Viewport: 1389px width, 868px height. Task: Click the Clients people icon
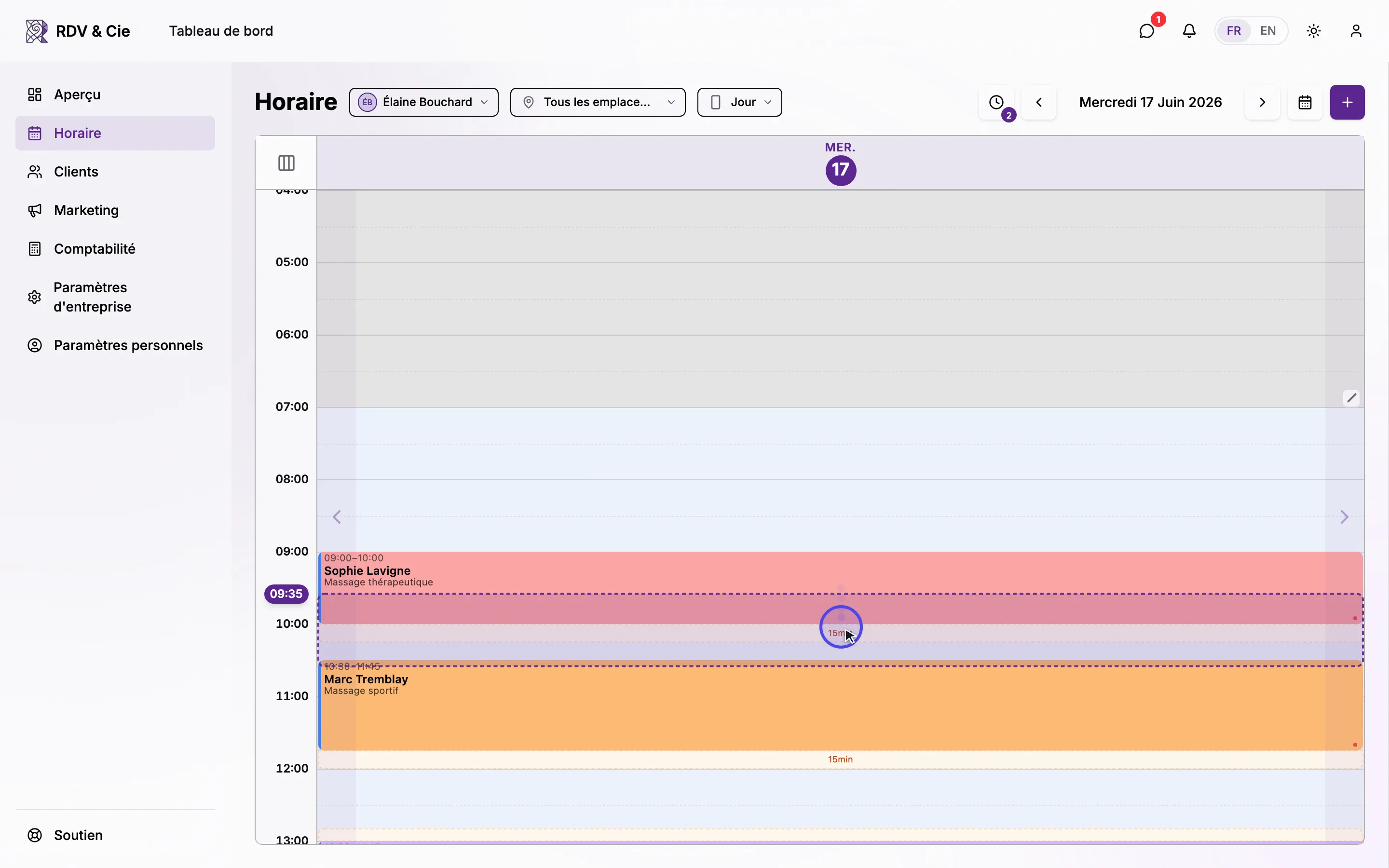[x=35, y=172]
